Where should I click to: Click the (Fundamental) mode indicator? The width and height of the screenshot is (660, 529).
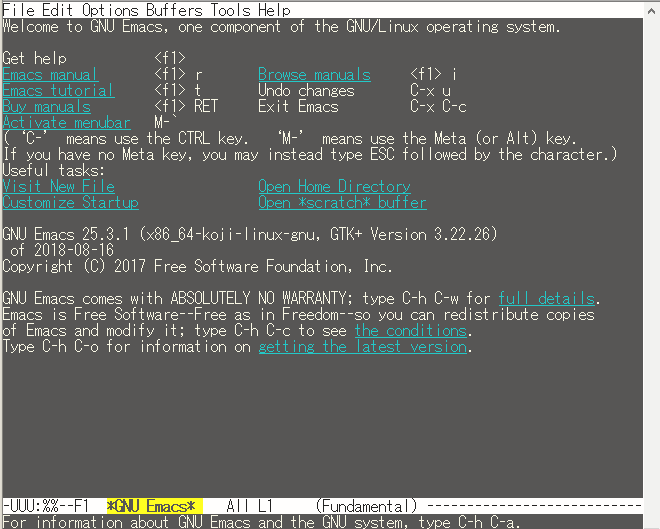[367, 506]
